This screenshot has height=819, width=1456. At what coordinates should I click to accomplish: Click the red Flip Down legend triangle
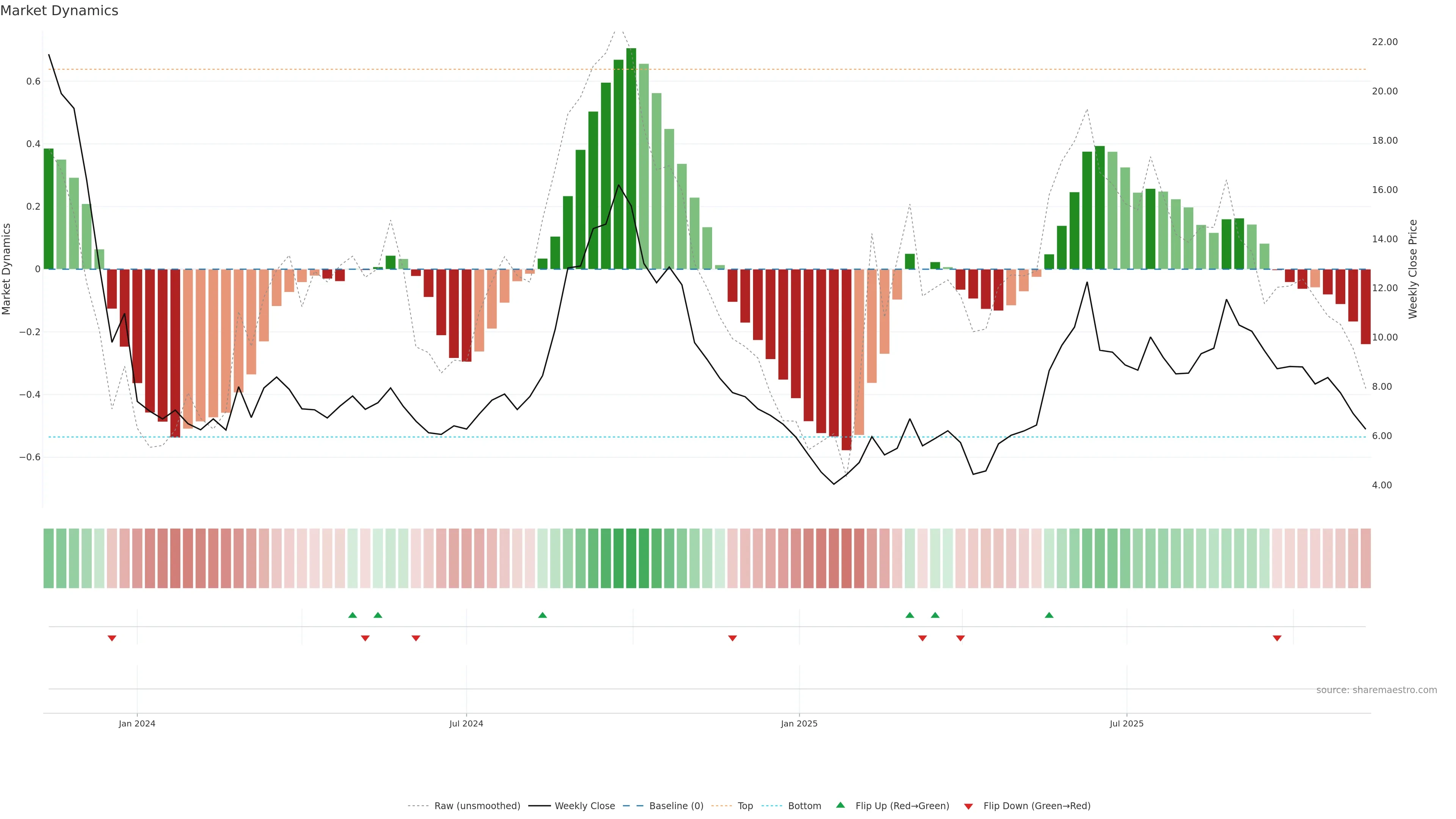[x=968, y=806]
